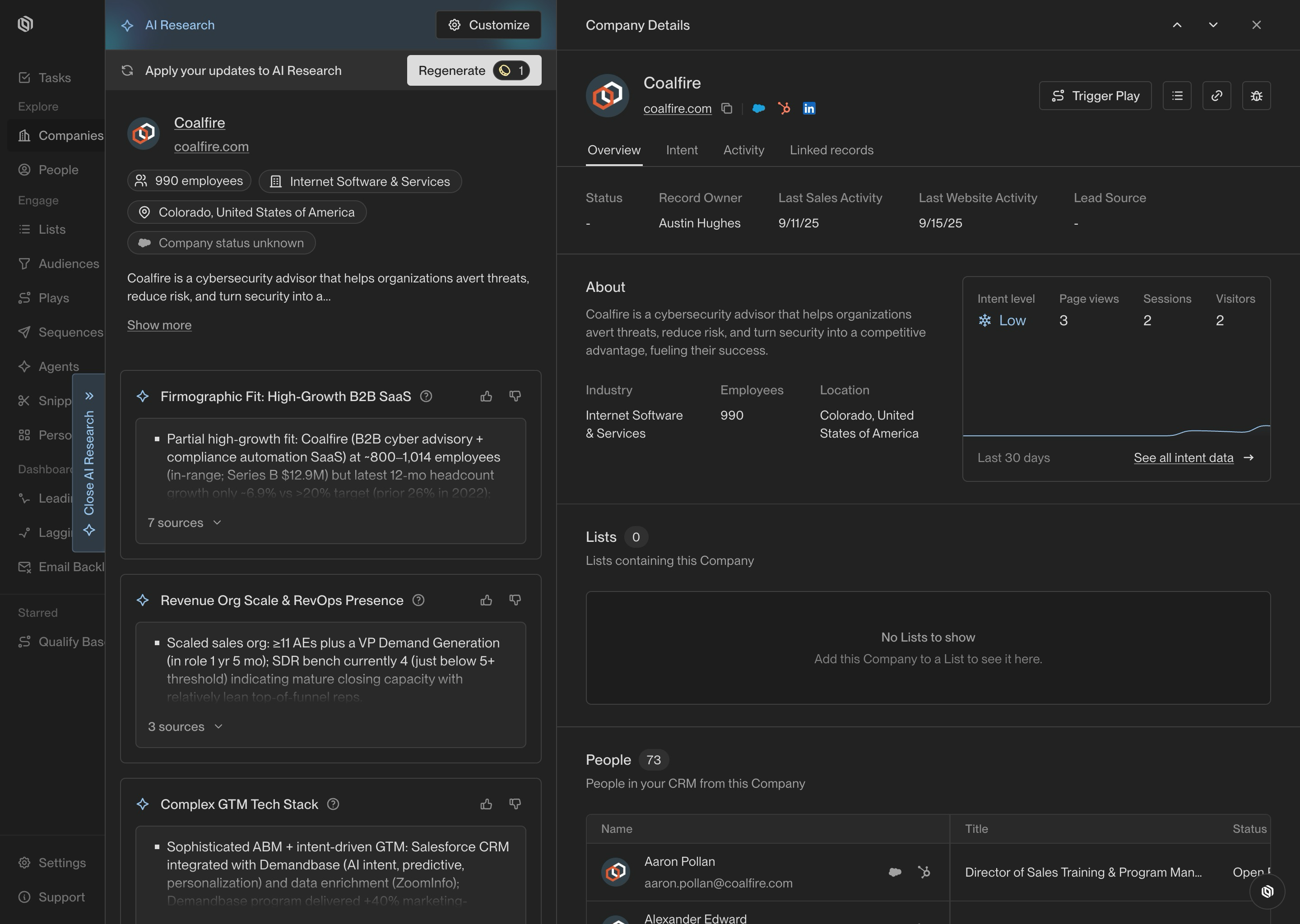This screenshot has height=924, width=1300.
Task: Thumbs down Complex GTM Tech Stack card
Action: click(515, 804)
